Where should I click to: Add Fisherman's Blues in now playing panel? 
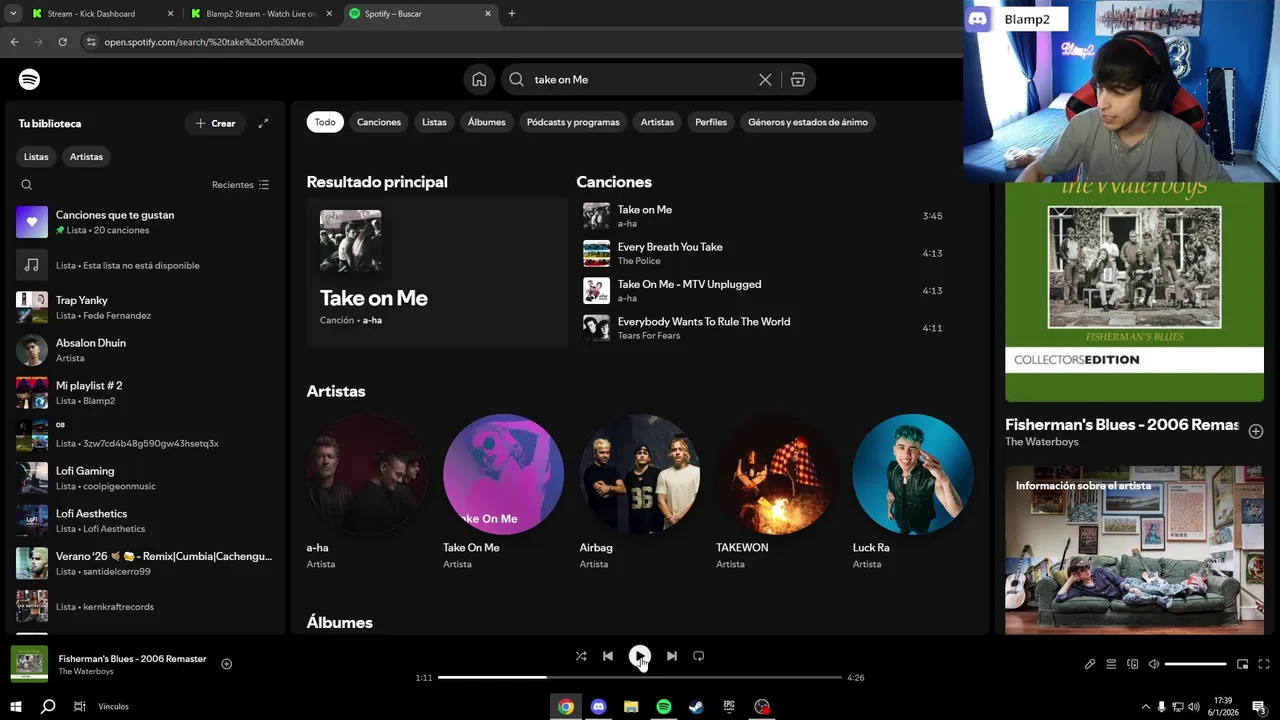point(1256,431)
